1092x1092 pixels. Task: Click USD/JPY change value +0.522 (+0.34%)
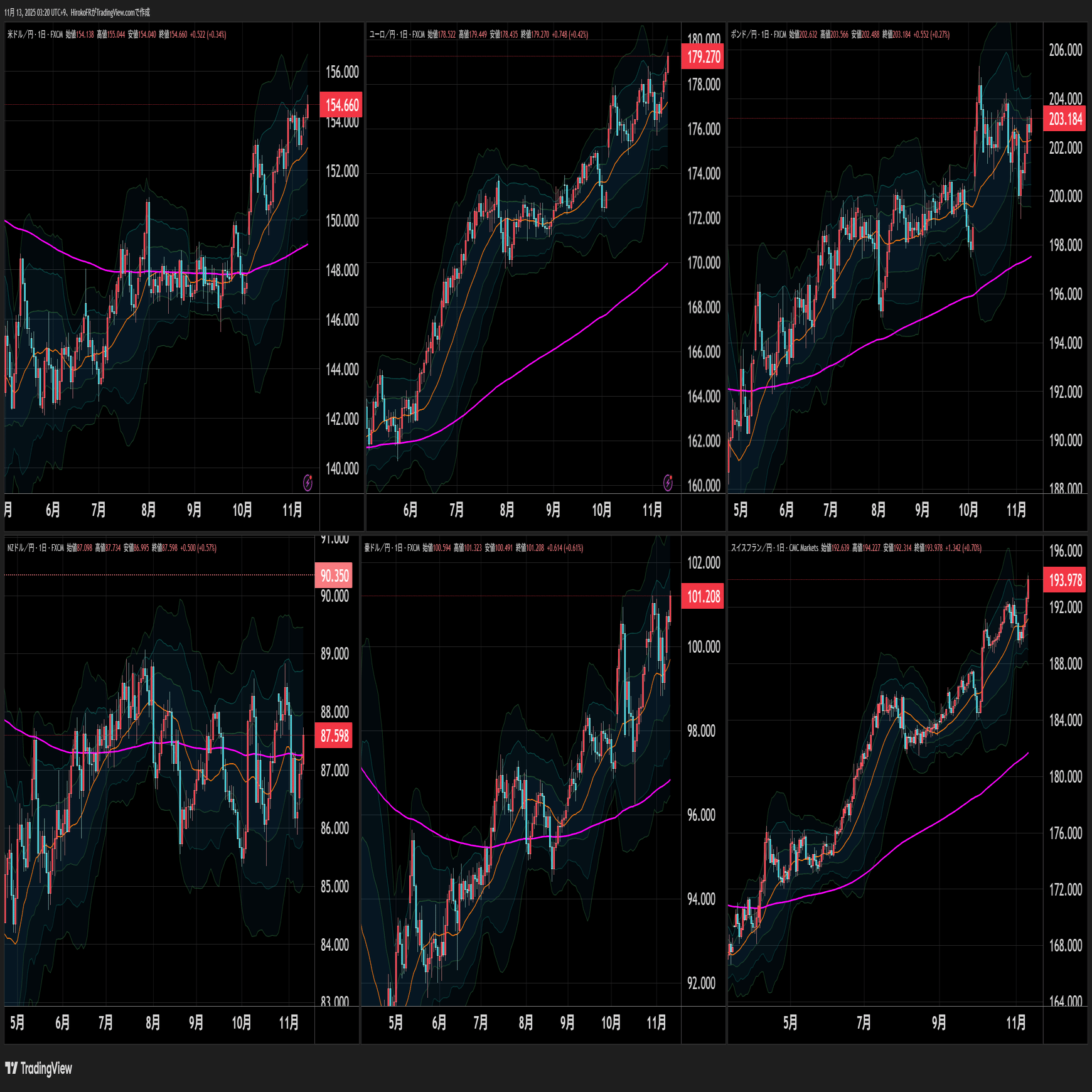coord(208,35)
